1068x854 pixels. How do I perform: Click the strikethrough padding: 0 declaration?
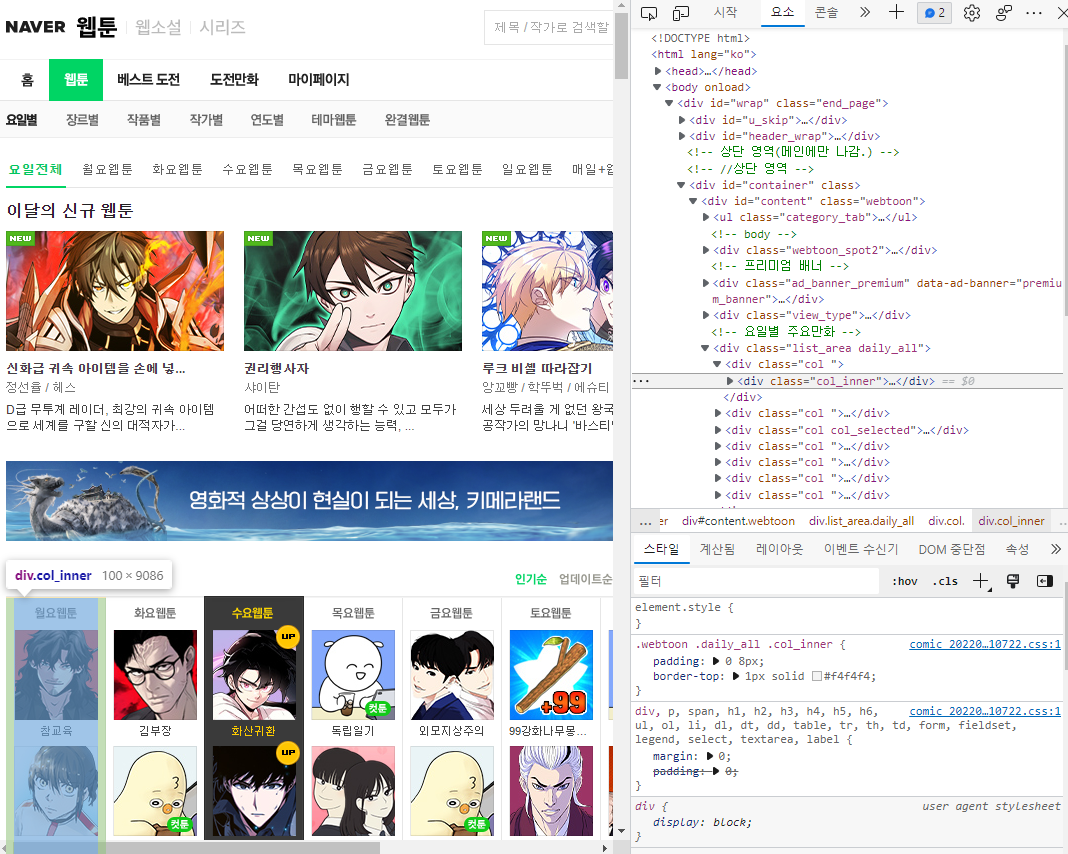695,771
